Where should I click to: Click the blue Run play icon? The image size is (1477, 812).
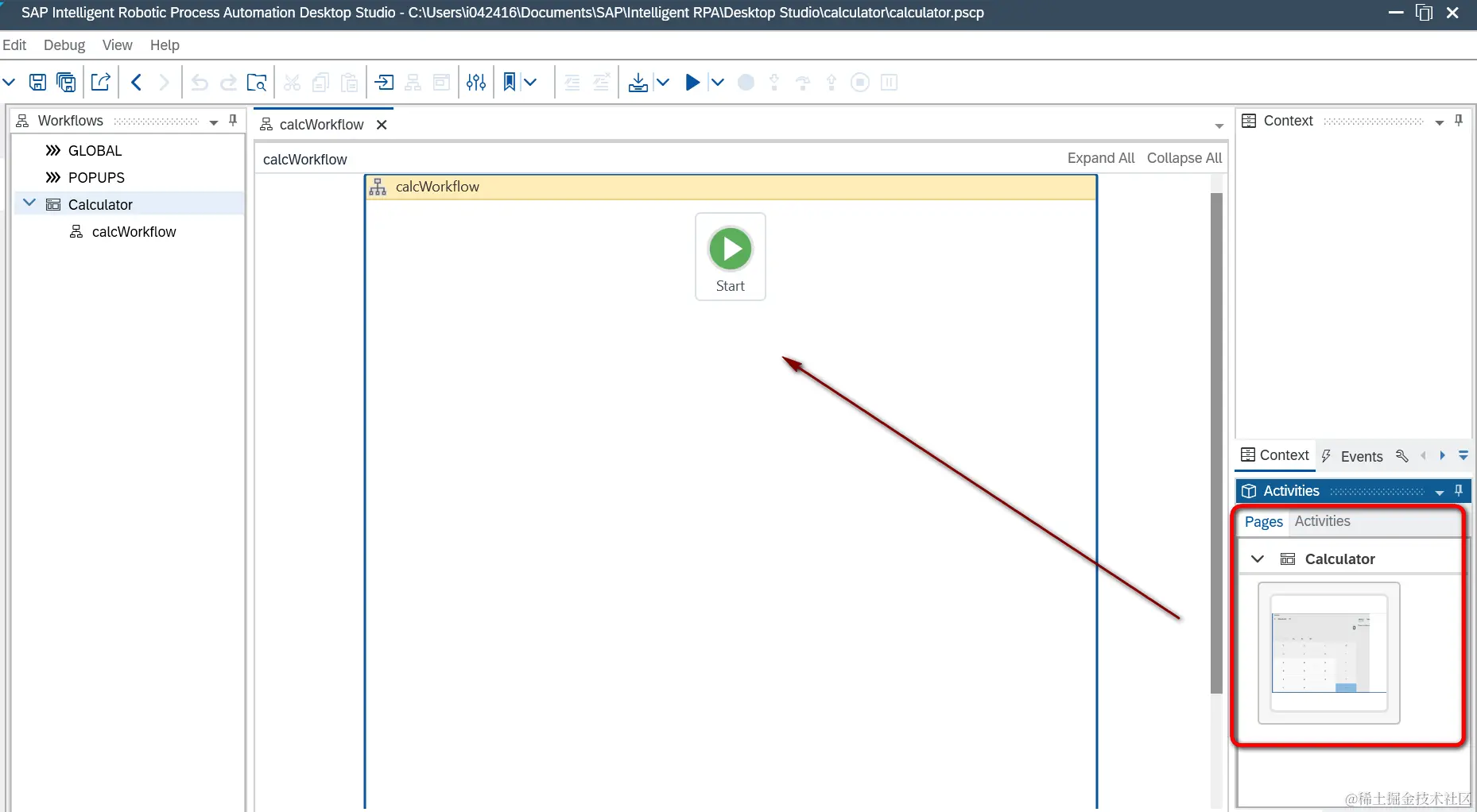pos(692,82)
